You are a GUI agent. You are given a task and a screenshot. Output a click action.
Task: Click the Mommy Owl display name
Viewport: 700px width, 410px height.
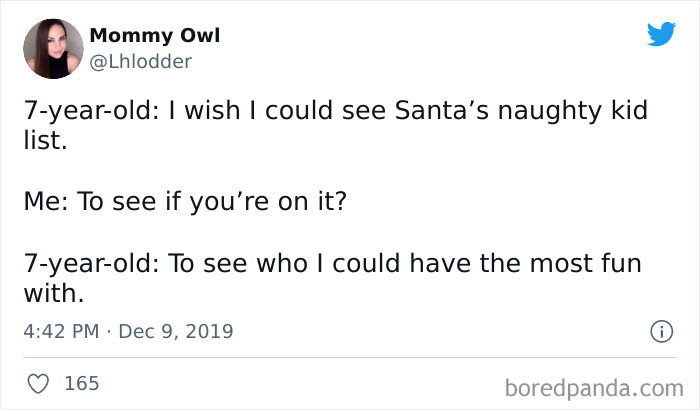point(154,36)
